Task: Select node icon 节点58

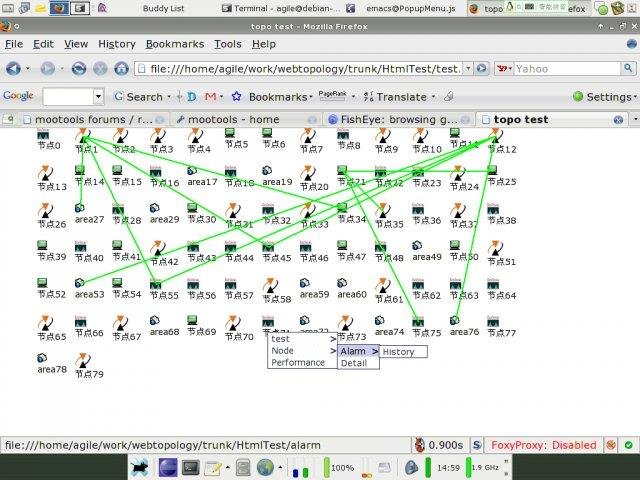Action: pyautogui.click(x=270, y=286)
